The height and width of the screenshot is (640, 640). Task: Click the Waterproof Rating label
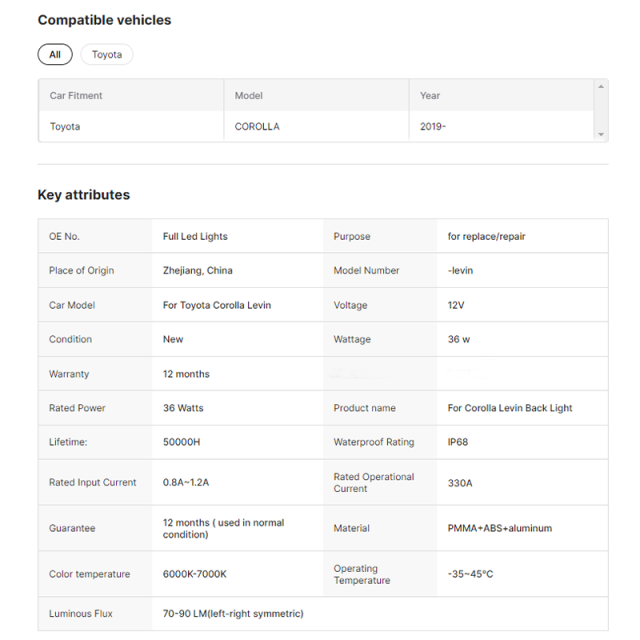[x=374, y=442]
